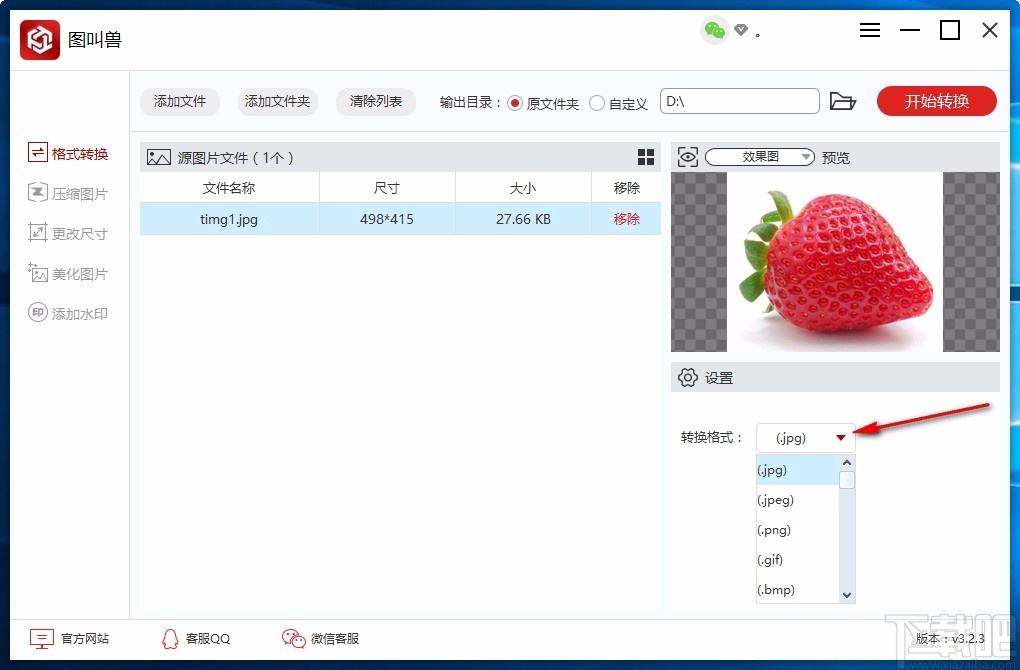Click the format list scrollbar down arrow
Viewport: 1020px width, 670px height.
point(846,594)
